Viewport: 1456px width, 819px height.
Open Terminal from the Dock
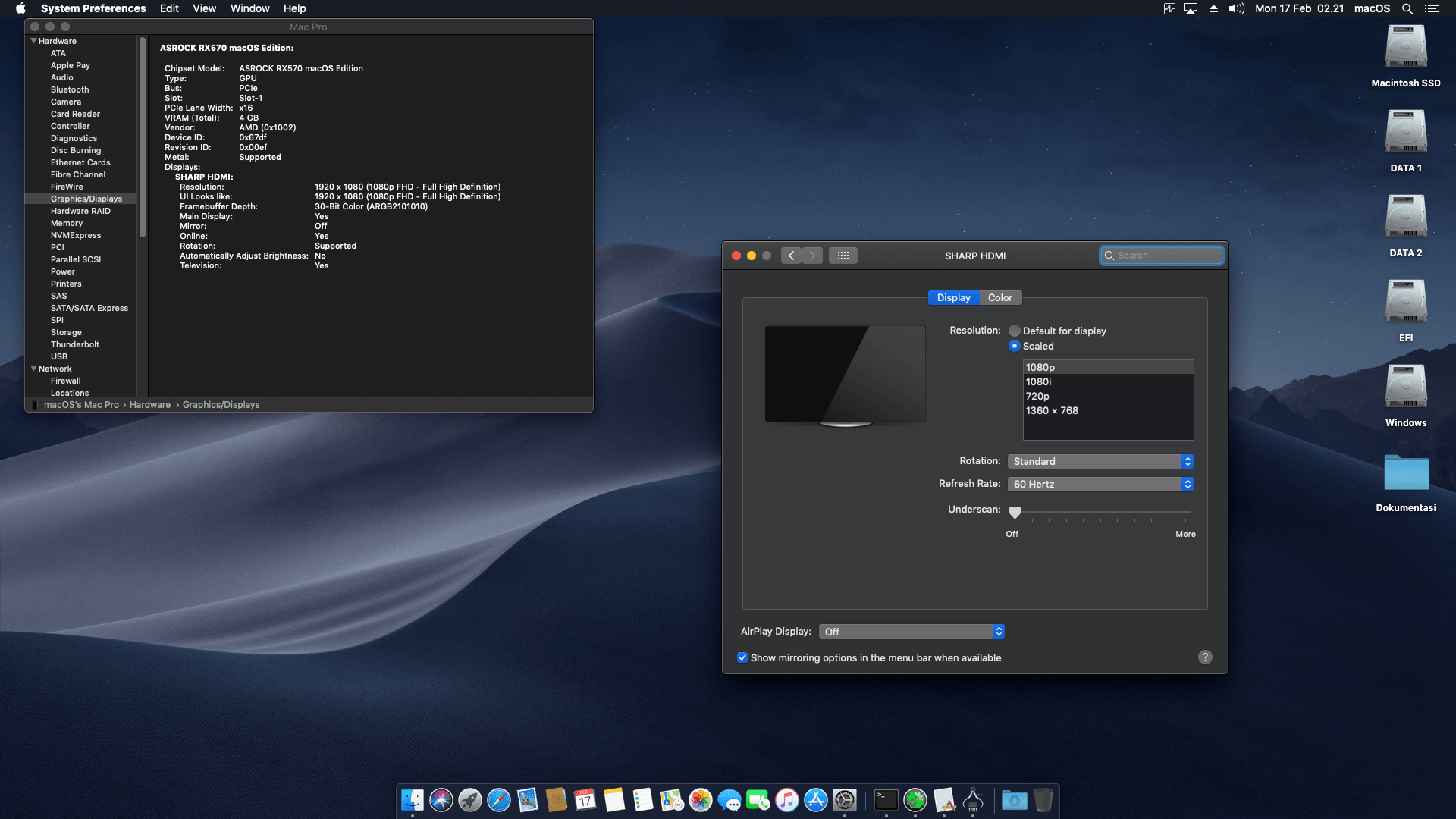(x=886, y=800)
